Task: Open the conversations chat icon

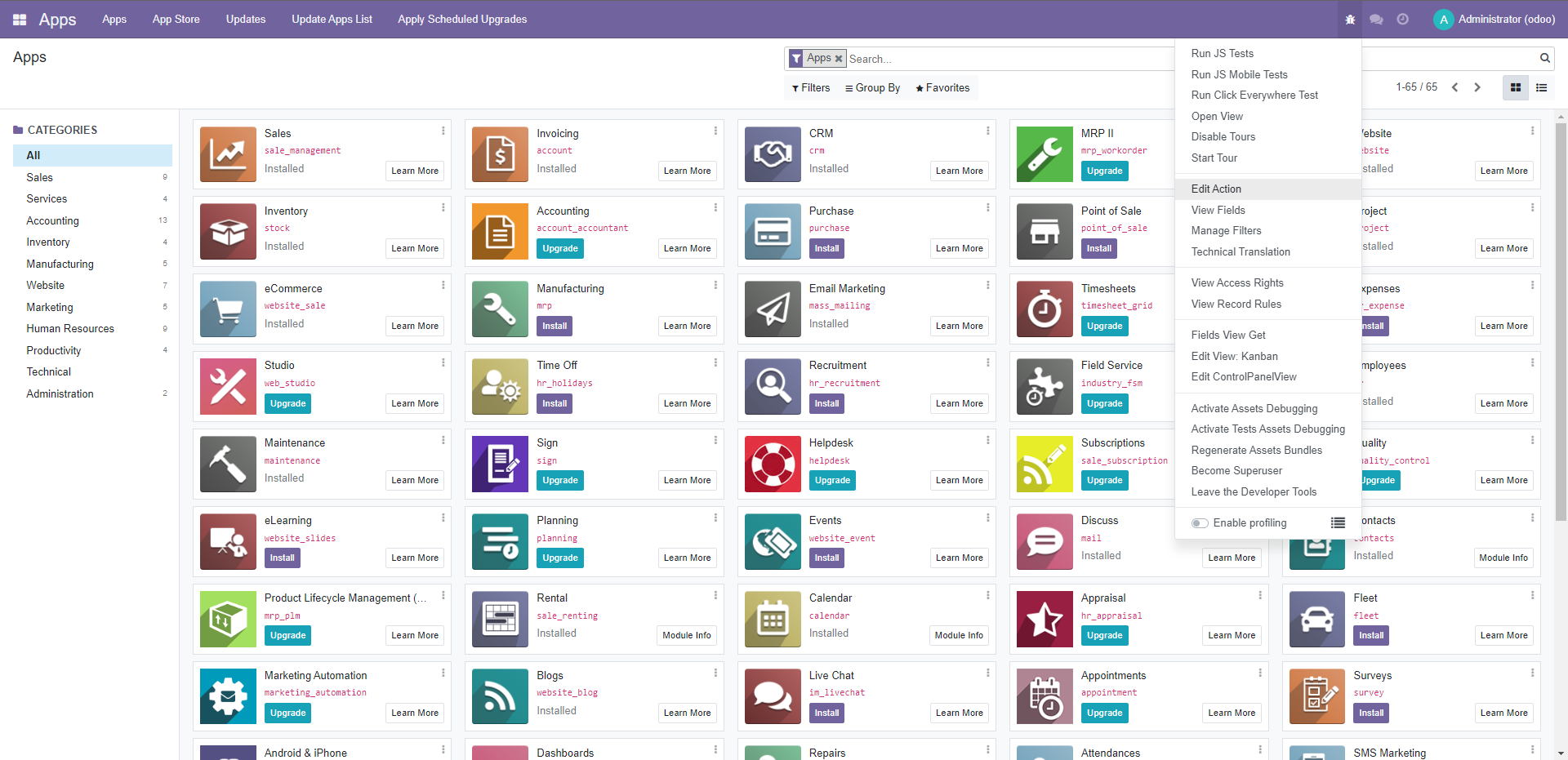Action: tap(1376, 19)
